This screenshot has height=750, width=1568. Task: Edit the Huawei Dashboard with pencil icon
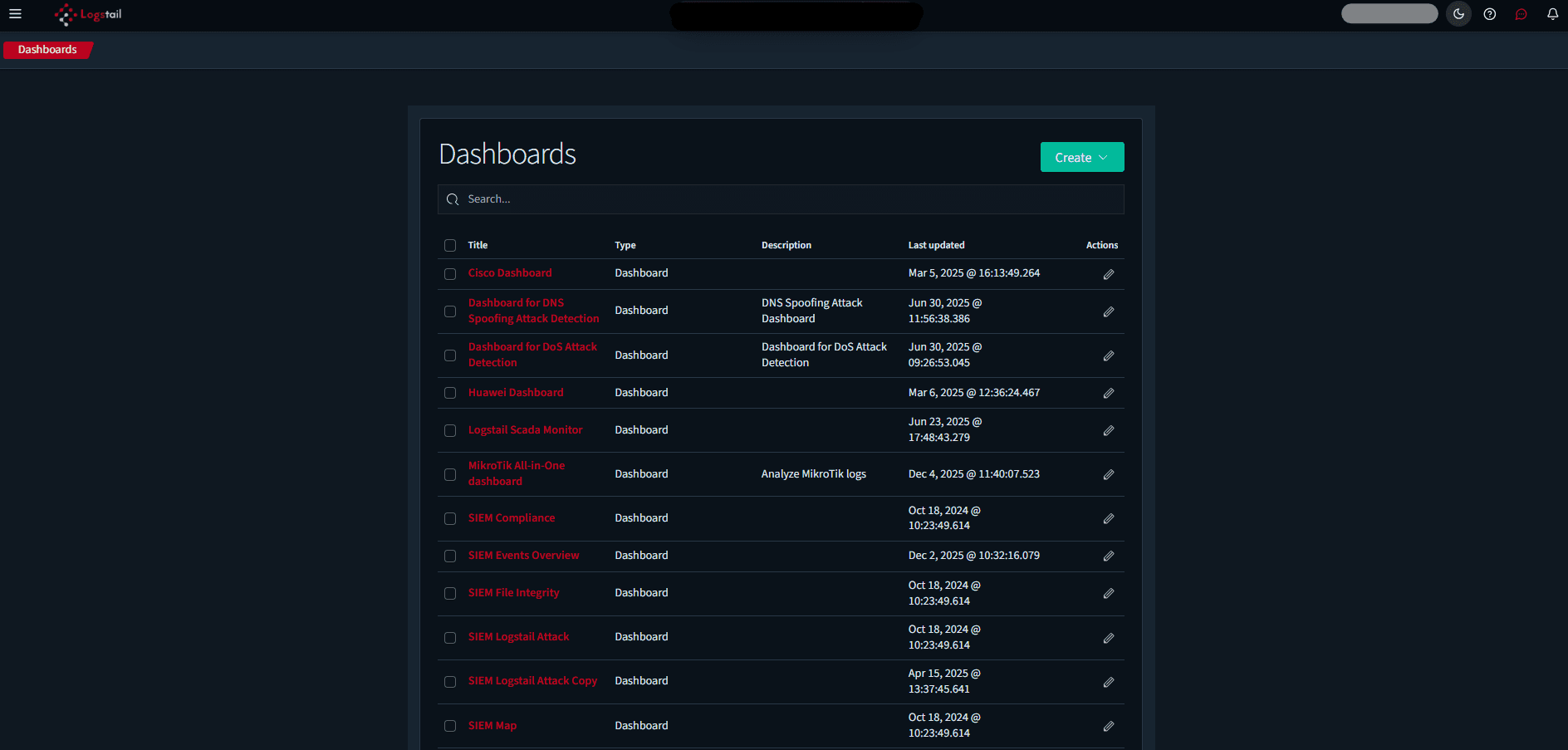[x=1108, y=393]
